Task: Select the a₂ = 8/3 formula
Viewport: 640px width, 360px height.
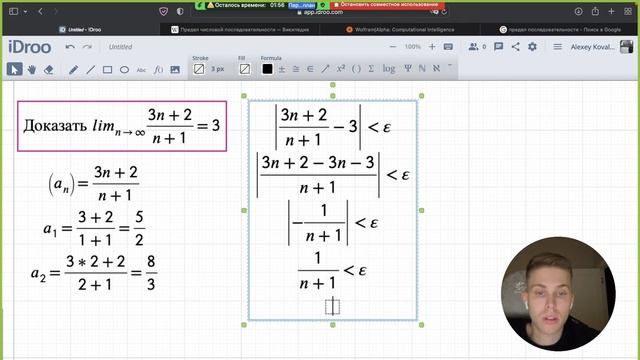Action: pyautogui.click(x=94, y=272)
